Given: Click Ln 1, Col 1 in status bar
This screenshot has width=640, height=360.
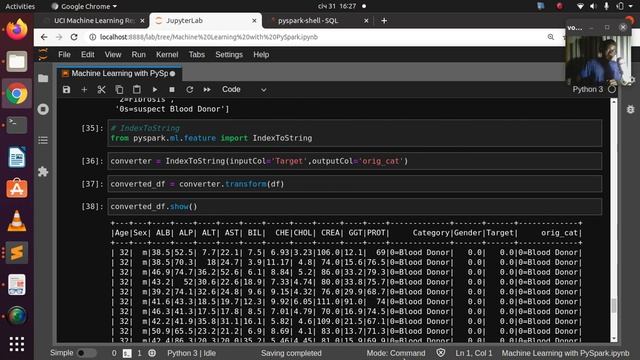Looking at the screenshot, I should 474,353.
